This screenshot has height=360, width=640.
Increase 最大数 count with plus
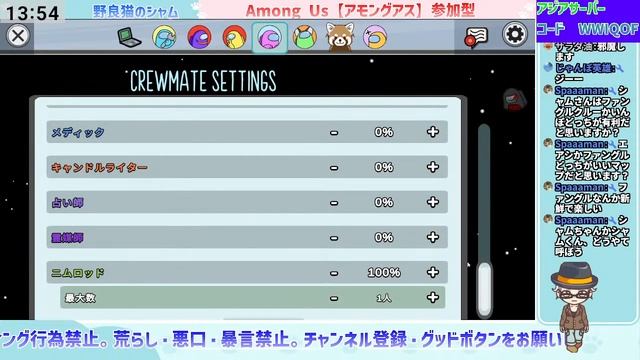click(x=433, y=298)
